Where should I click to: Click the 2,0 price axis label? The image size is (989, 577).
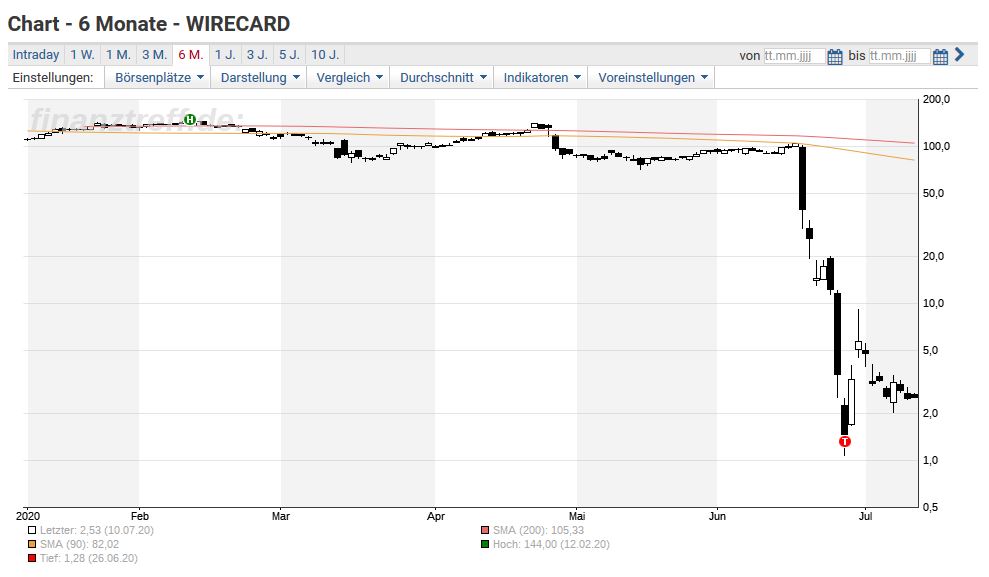[x=931, y=413]
